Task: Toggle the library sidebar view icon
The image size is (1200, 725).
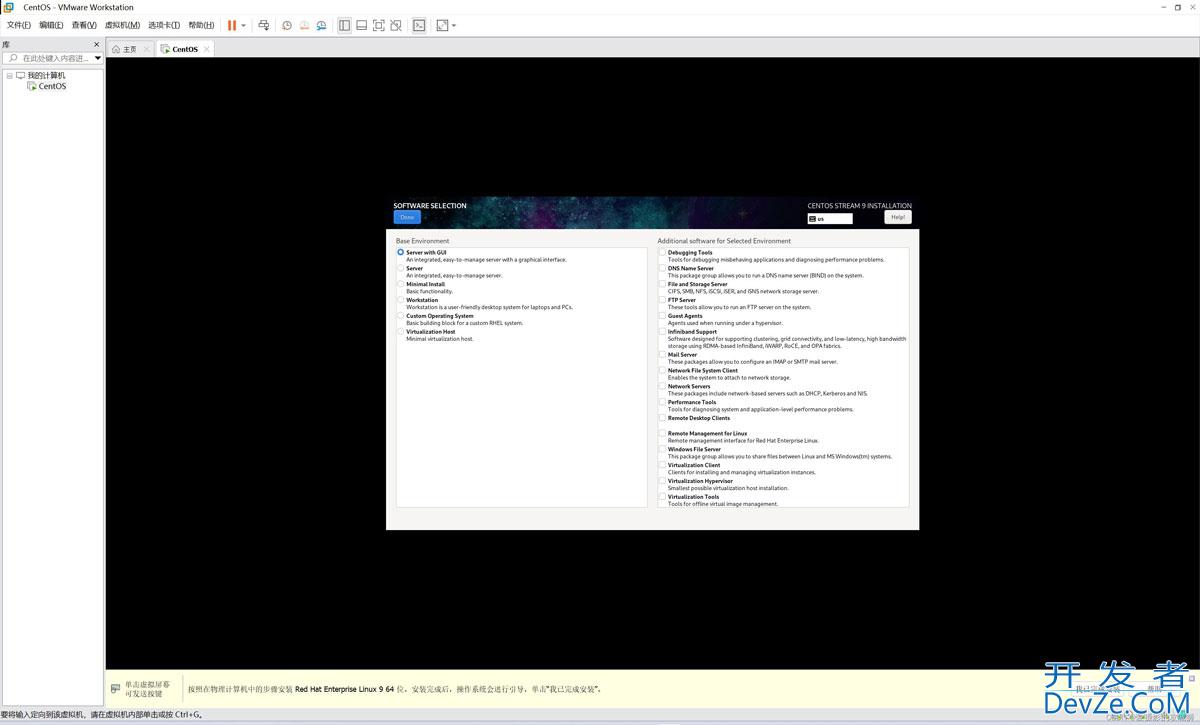Action: point(344,25)
